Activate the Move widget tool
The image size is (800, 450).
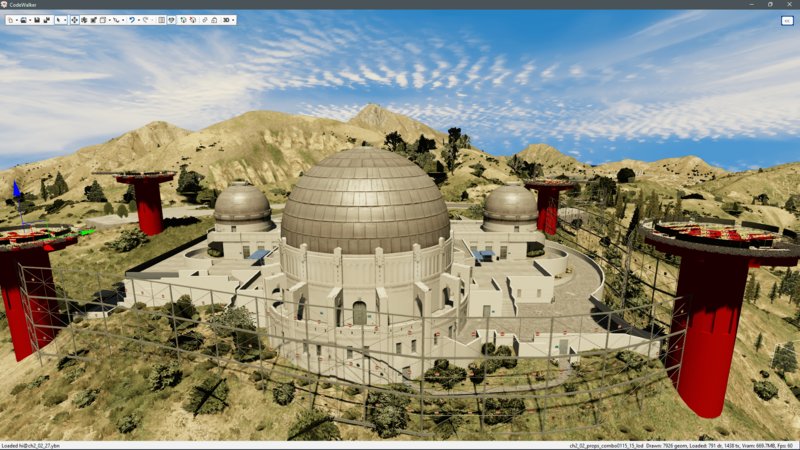74,20
